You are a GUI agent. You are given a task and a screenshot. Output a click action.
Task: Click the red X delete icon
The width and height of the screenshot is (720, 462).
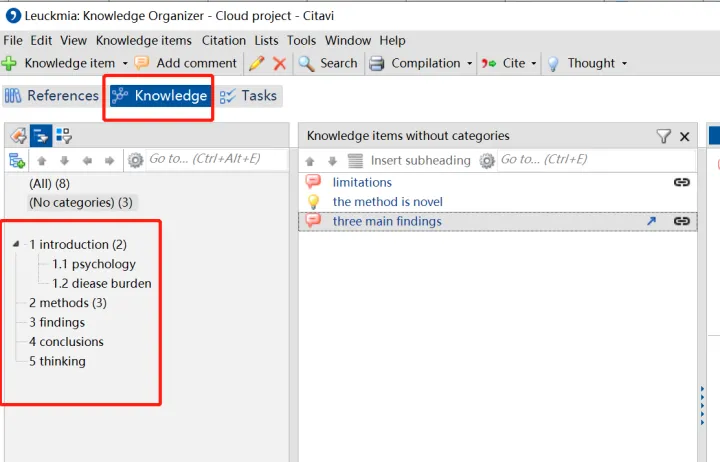pyautogui.click(x=280, y=63)
